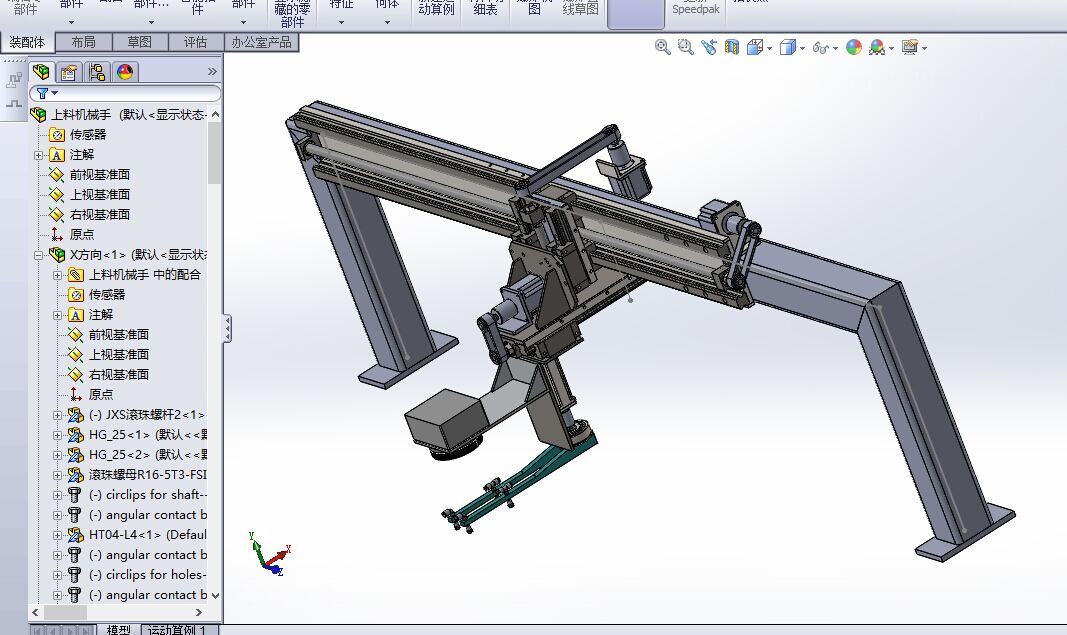Collapse the X方向<1> subassembly node
This screenshot has height=635, width=1067.
39,255
